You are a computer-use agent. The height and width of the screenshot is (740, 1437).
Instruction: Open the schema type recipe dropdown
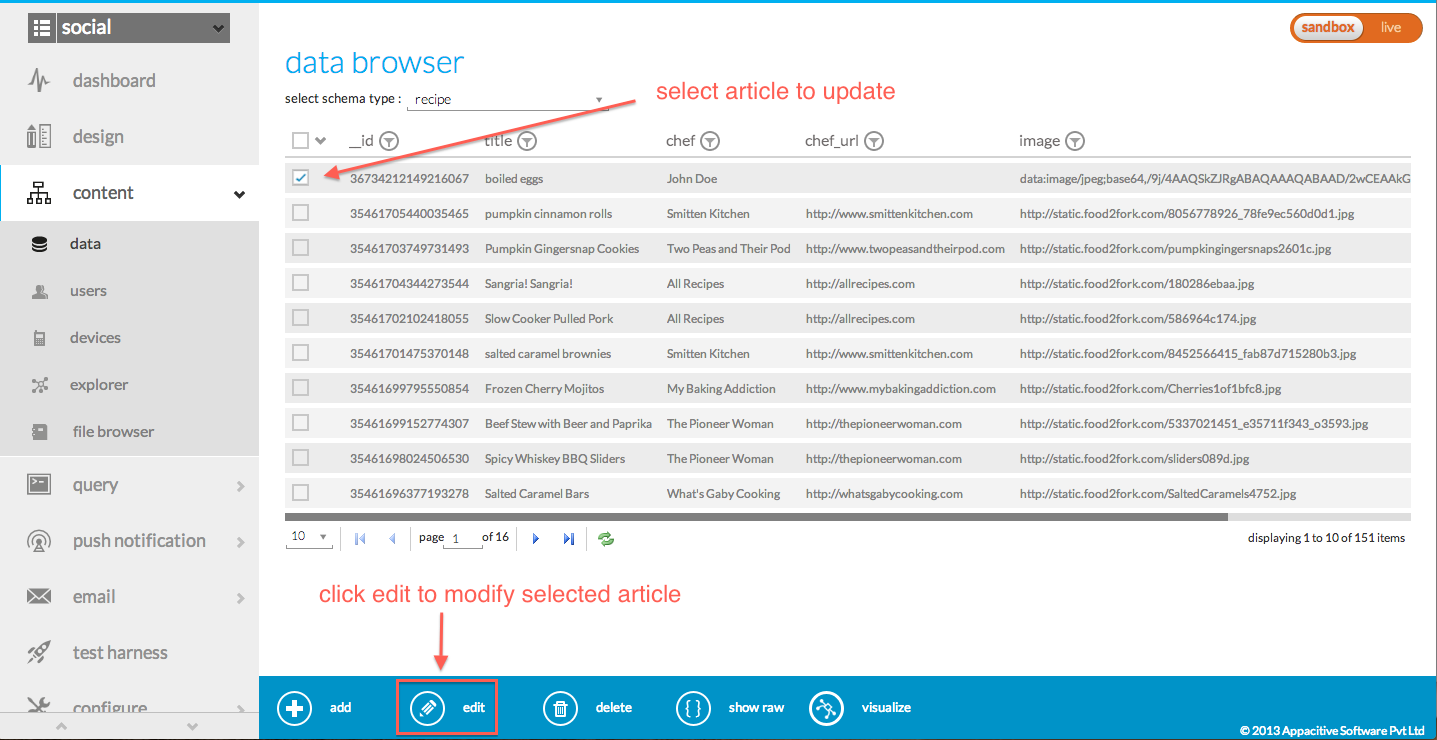point(507,100)
